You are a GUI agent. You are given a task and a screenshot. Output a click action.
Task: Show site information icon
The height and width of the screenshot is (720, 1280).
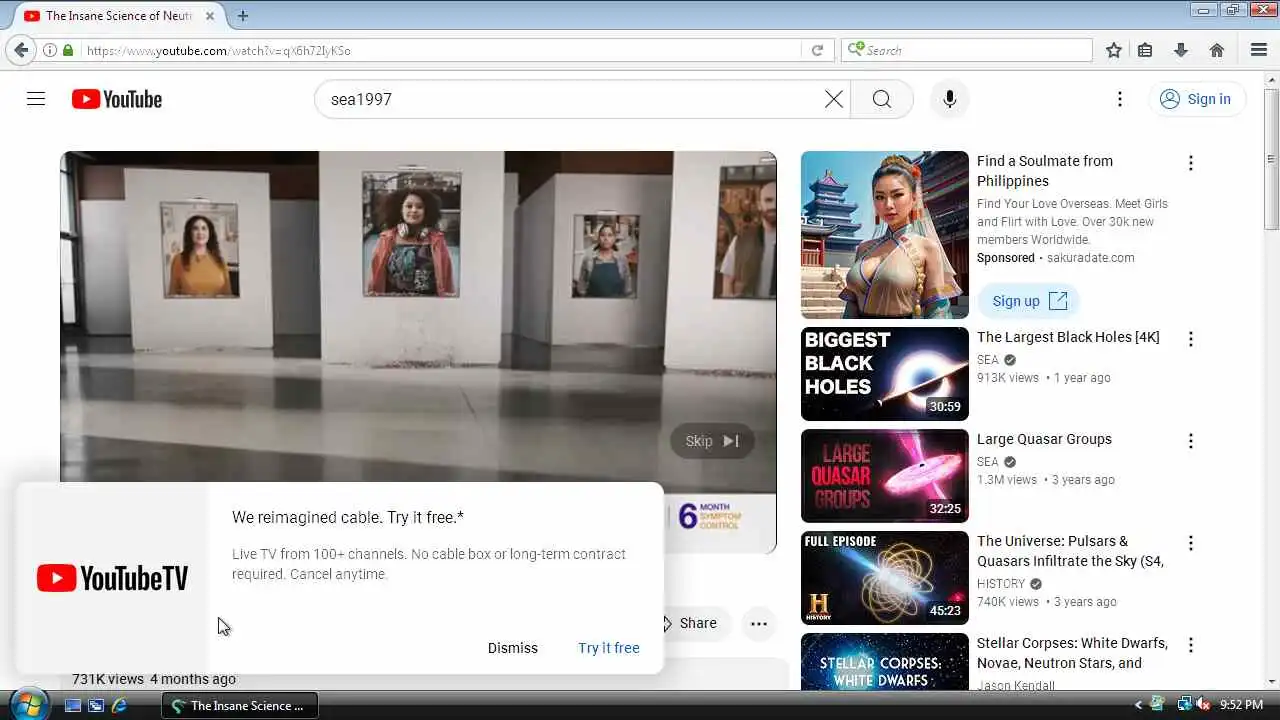click(49, 50)
